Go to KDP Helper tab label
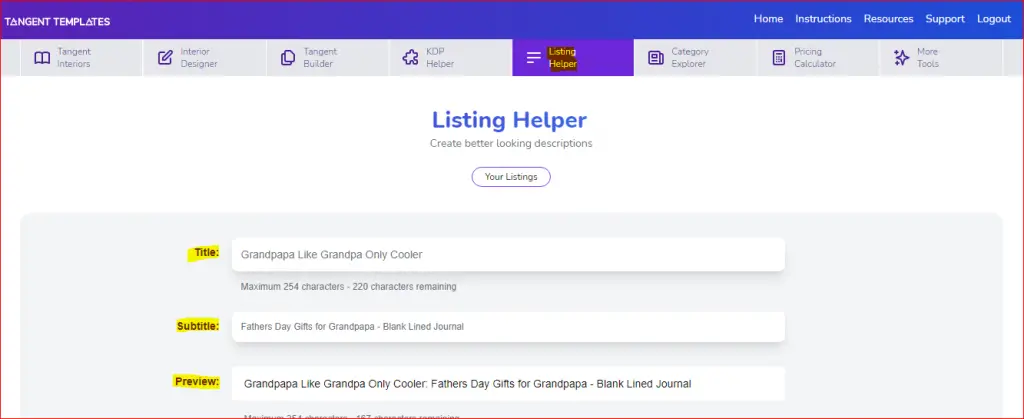The image size is (1024, 419). pyautogui.click(x=440, y=57)
